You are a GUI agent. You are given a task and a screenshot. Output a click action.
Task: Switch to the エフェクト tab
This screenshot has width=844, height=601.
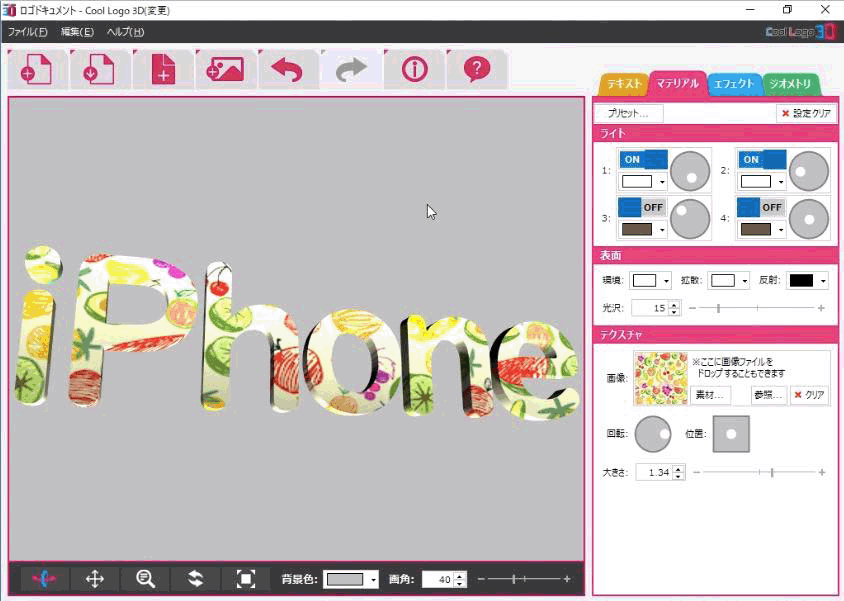734,84
